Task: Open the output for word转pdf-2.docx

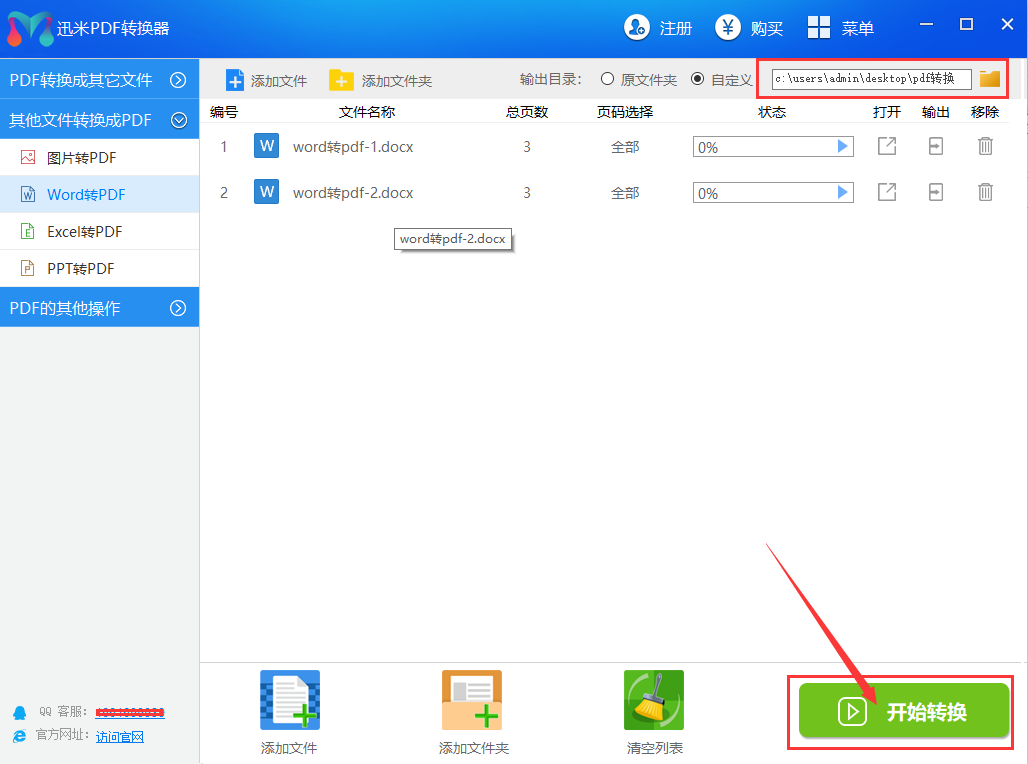Action: 935,192
